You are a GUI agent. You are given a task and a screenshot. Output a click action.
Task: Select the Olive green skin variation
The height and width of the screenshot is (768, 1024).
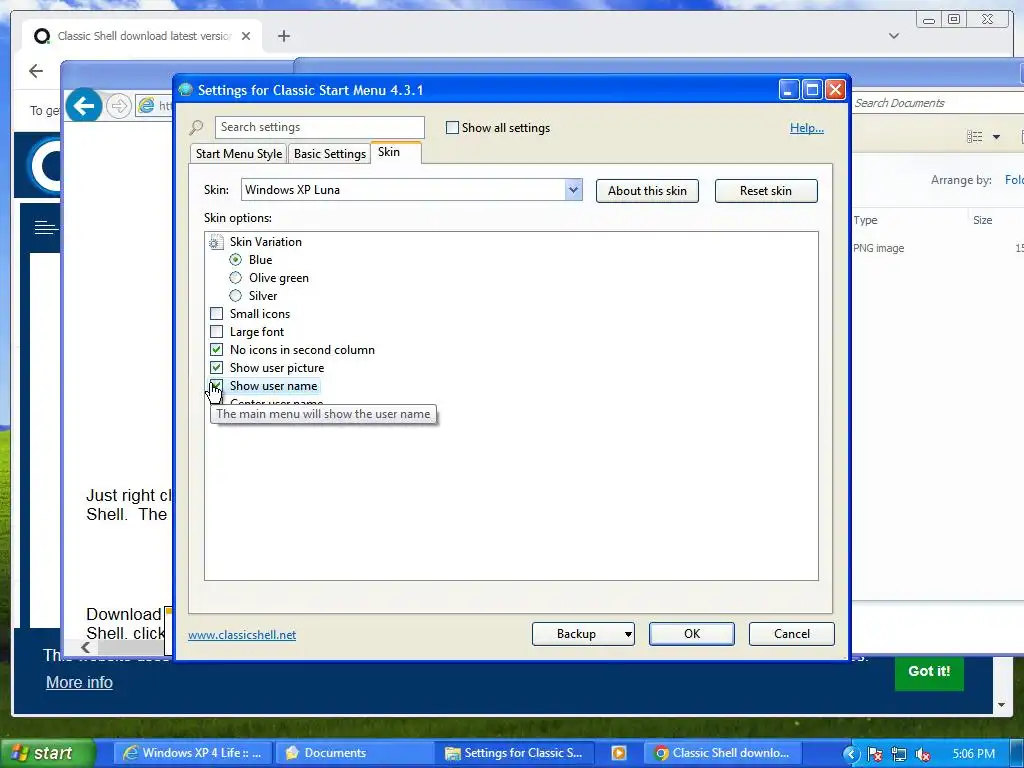[x=236, y=278]
